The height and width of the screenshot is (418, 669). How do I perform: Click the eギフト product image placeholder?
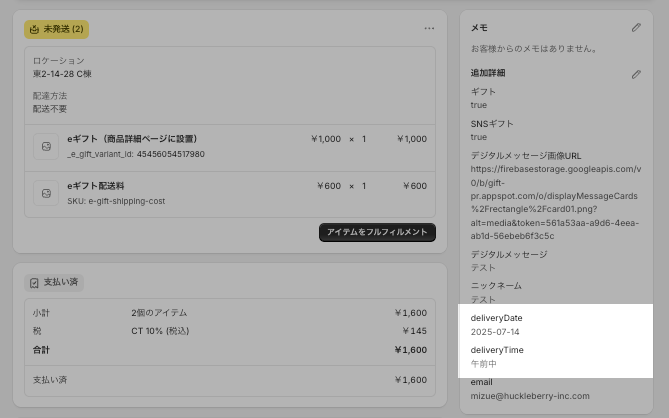pyautogui.click(x=46, y=146)
